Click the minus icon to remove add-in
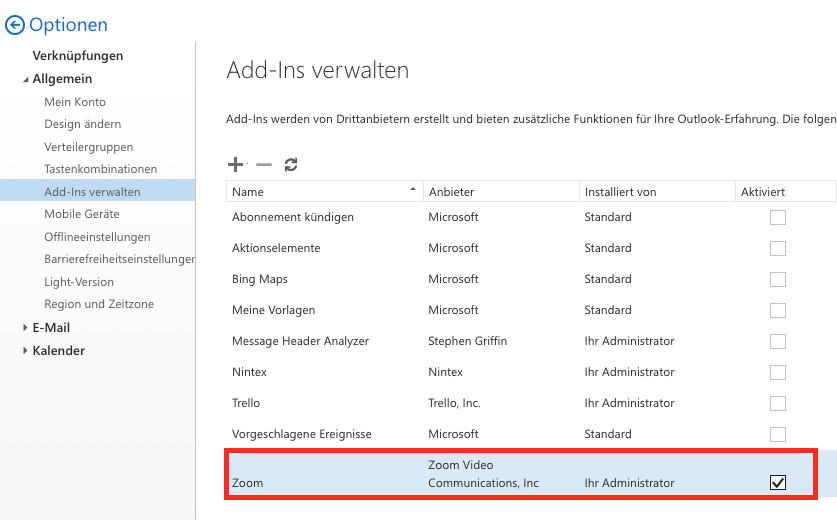The image size is (837, 520). [264, 165]
